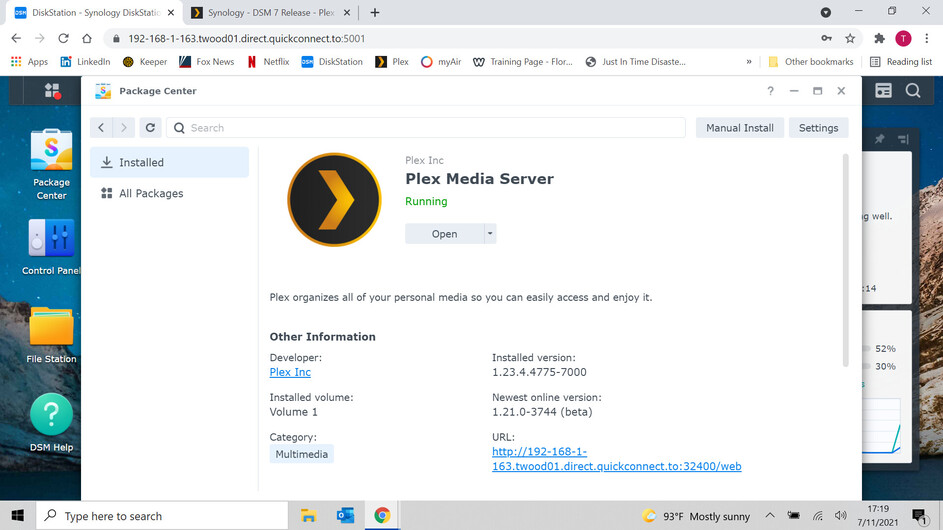
Task: Open Other bookmarks folder
Action: point(811,61)
